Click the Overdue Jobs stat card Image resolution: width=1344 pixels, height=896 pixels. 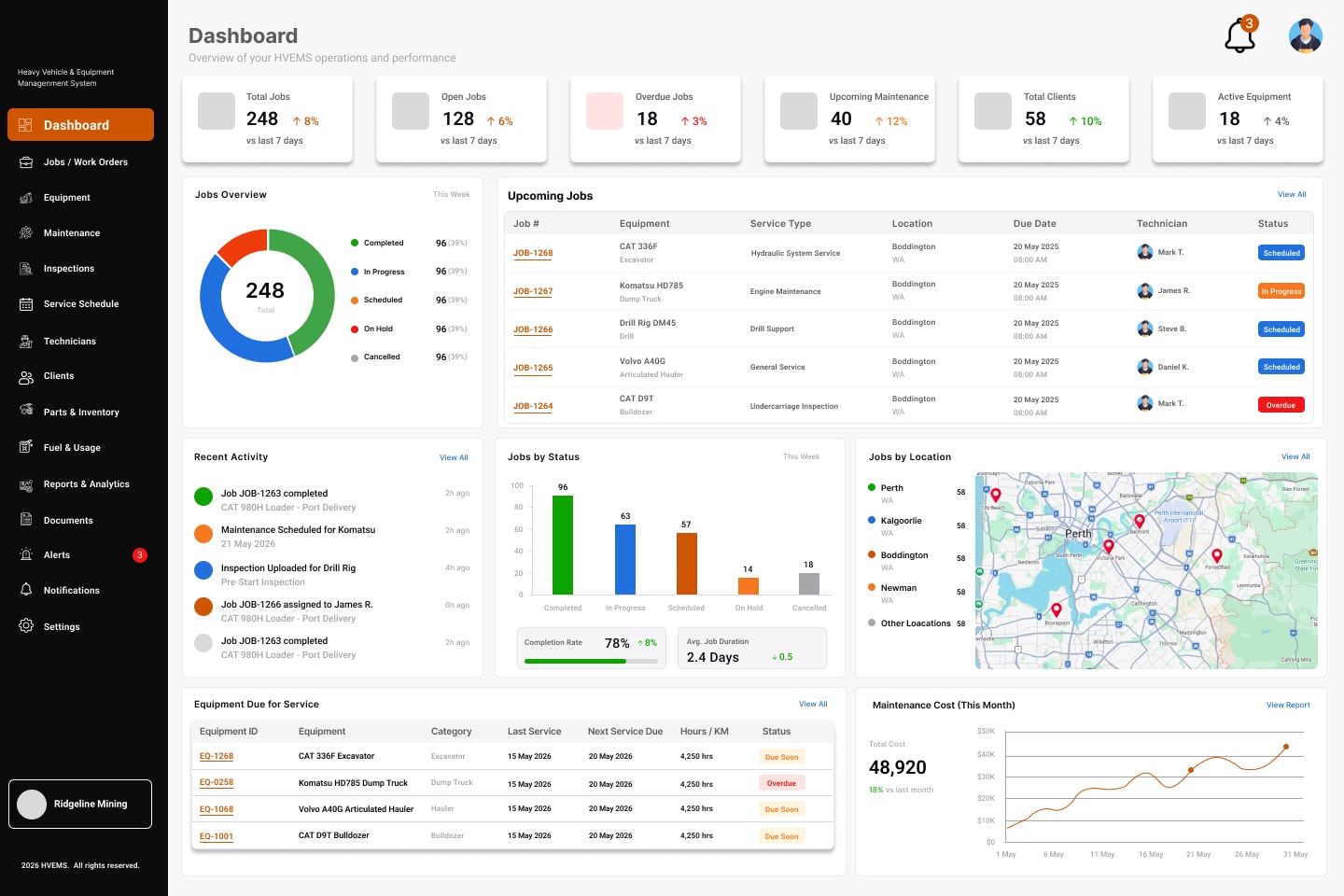point(655,119)
